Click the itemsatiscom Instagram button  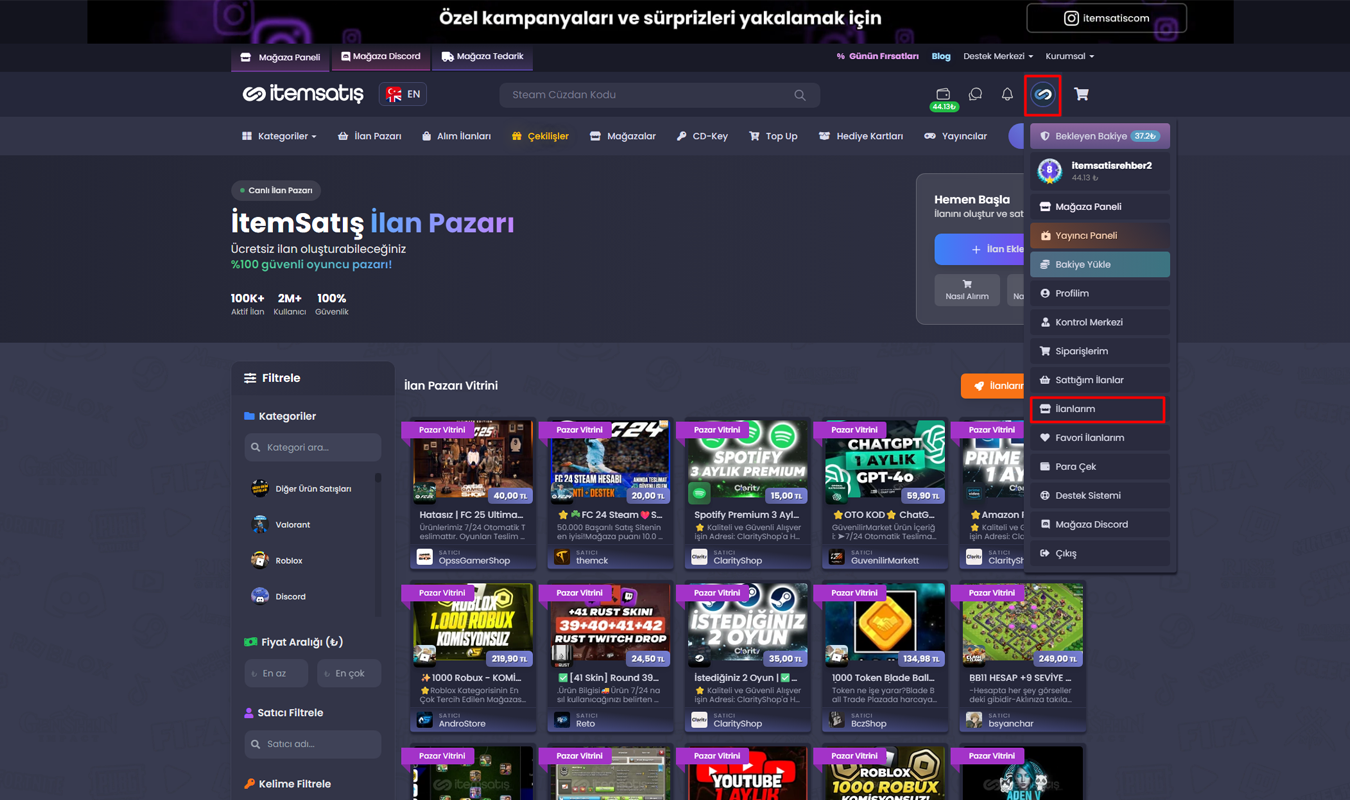click(x=1106, y=18)
